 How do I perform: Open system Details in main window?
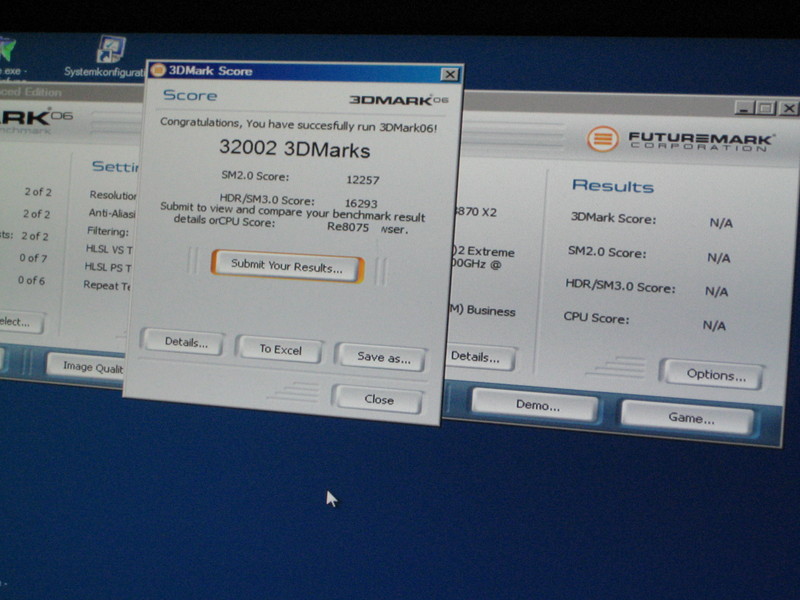pyautogui.click(x=479, y=357)
